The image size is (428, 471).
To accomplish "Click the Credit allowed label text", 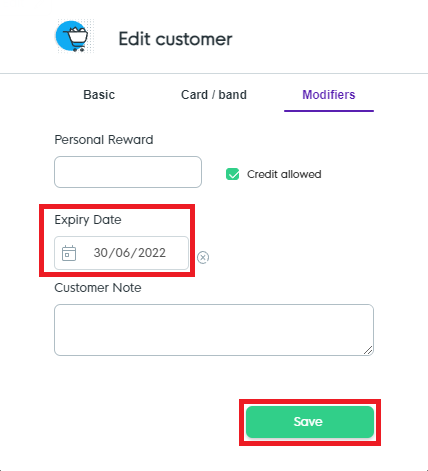I will tap(284, 174).
